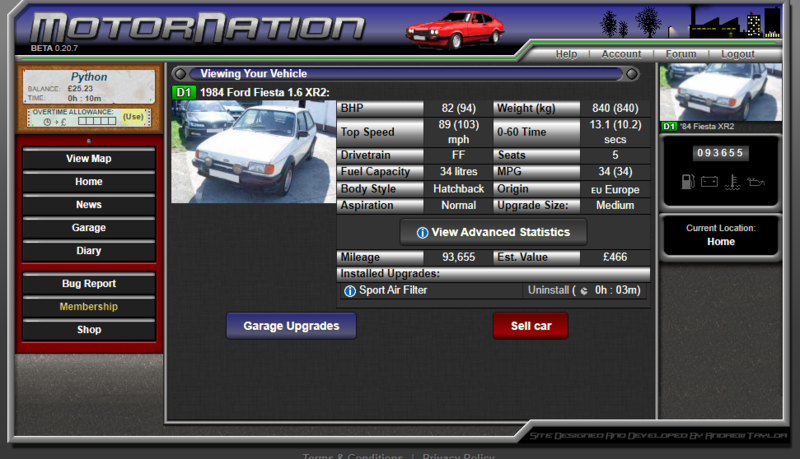This screenshot has height=459, width=800.
Task: Click the coolant temperature icon
Action: point(733,183)
